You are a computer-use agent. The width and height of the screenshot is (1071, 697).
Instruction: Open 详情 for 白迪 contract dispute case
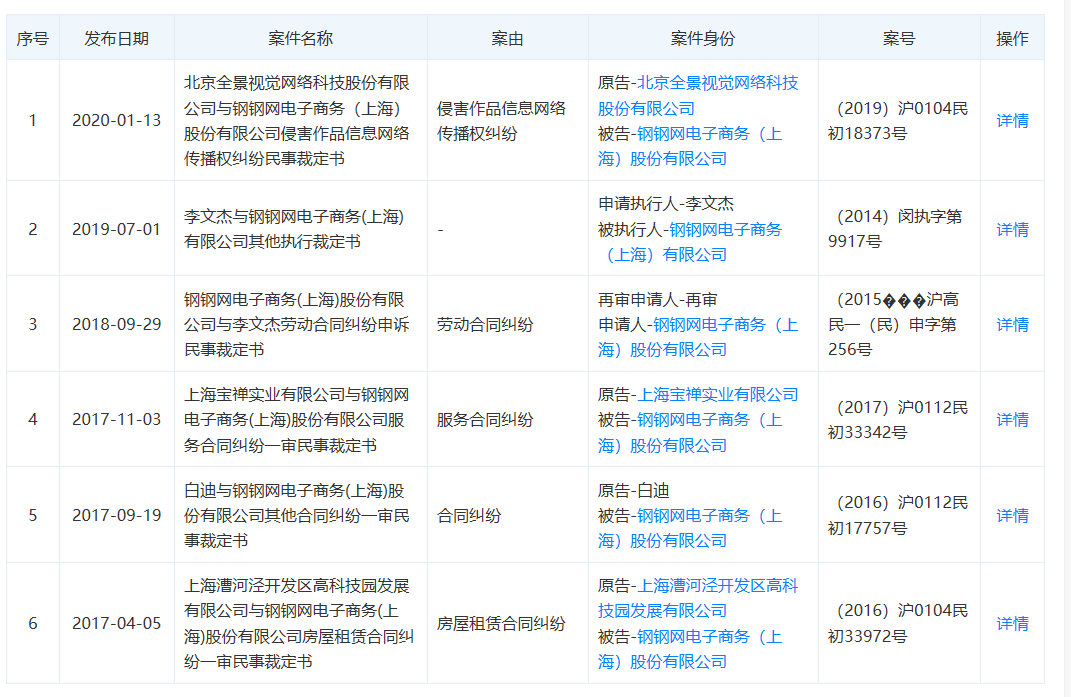(1012, 515)
